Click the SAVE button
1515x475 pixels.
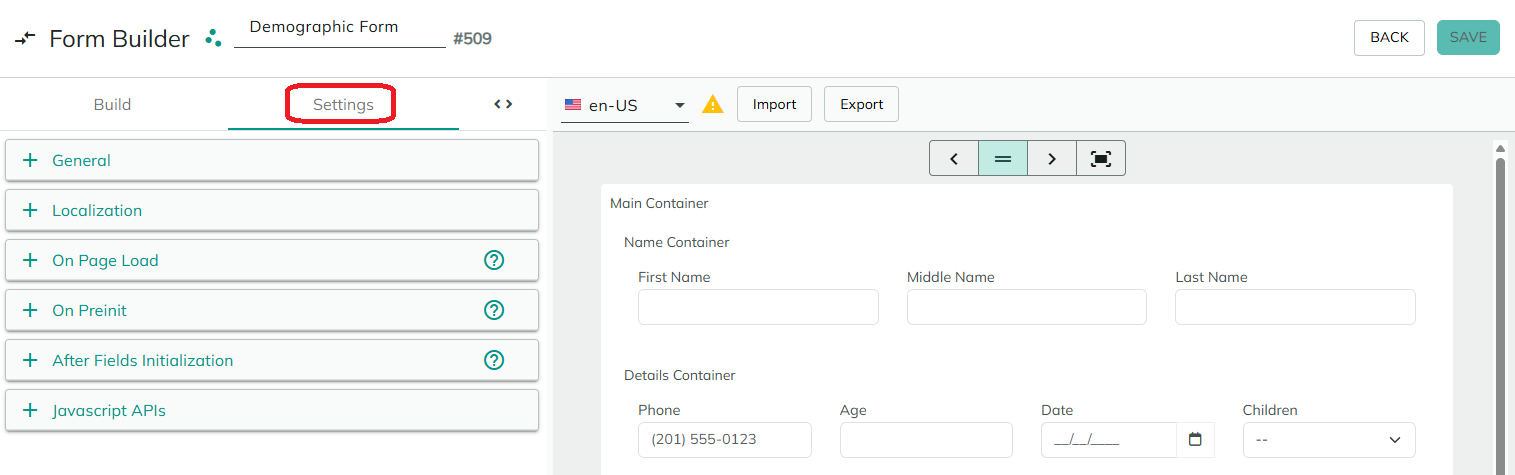[x=1468, y=37]
